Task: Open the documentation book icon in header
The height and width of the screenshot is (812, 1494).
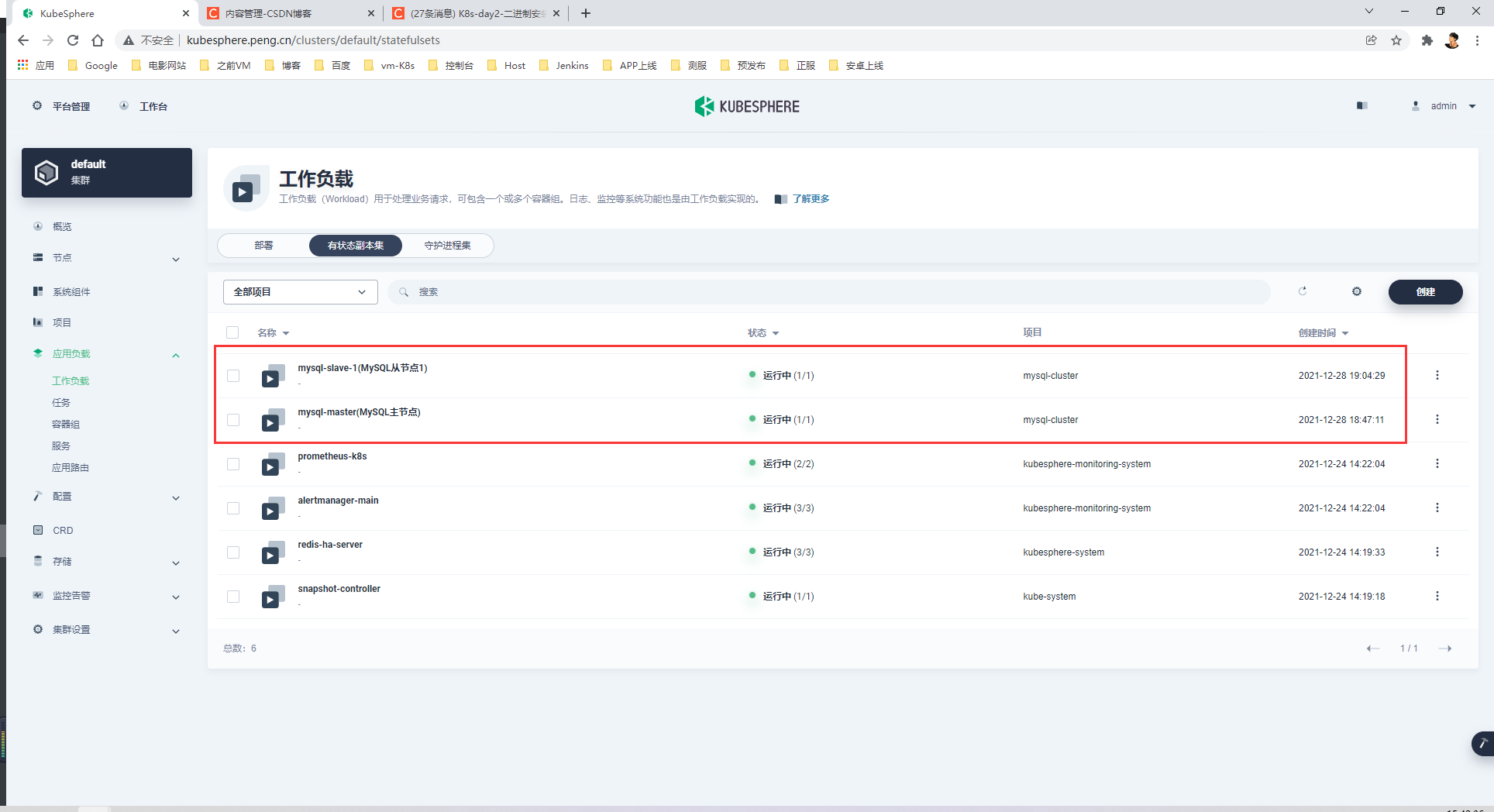Action: click(x=1362, y=106)
